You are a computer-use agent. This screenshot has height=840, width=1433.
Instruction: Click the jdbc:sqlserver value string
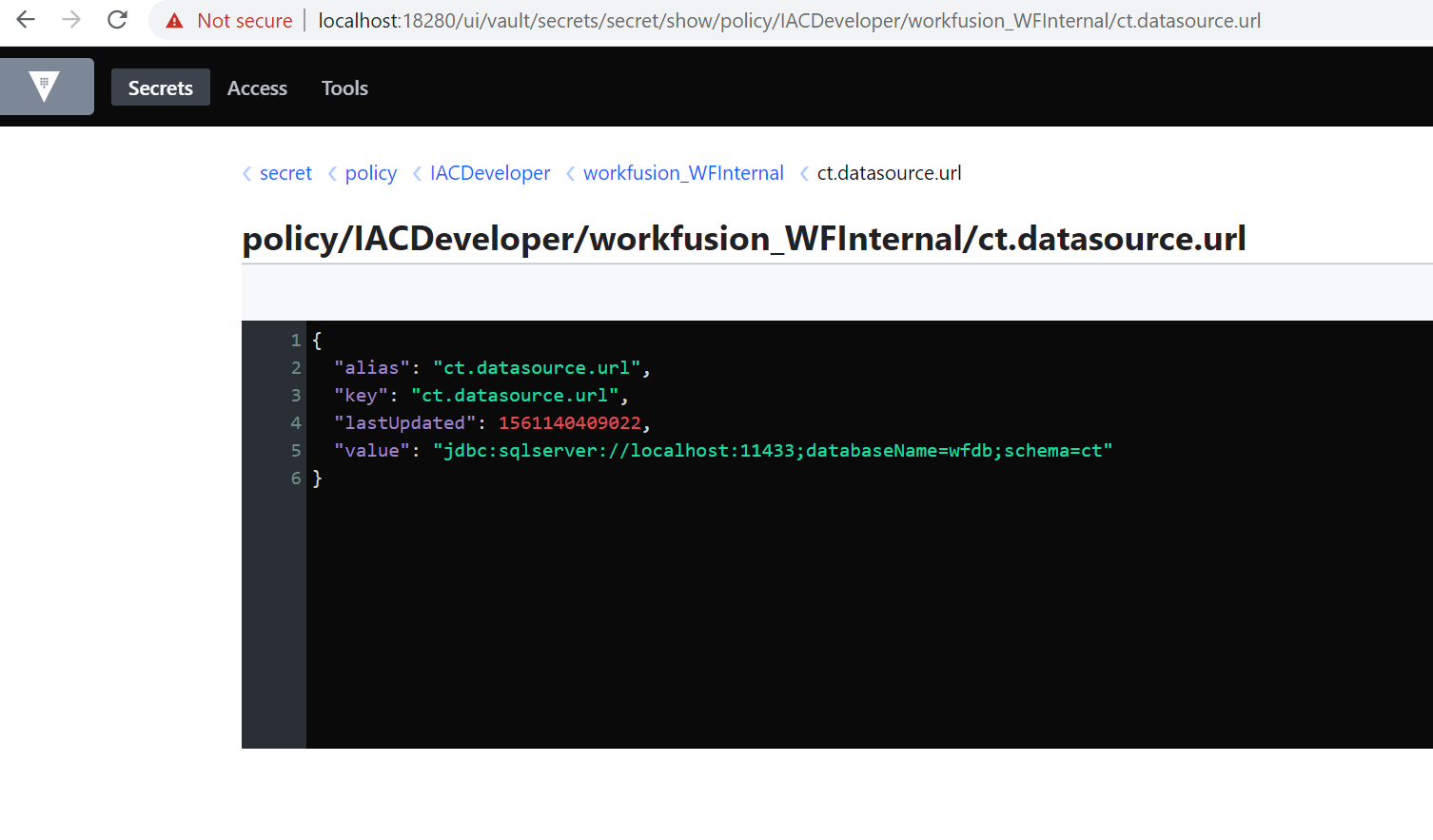(773, 451)
